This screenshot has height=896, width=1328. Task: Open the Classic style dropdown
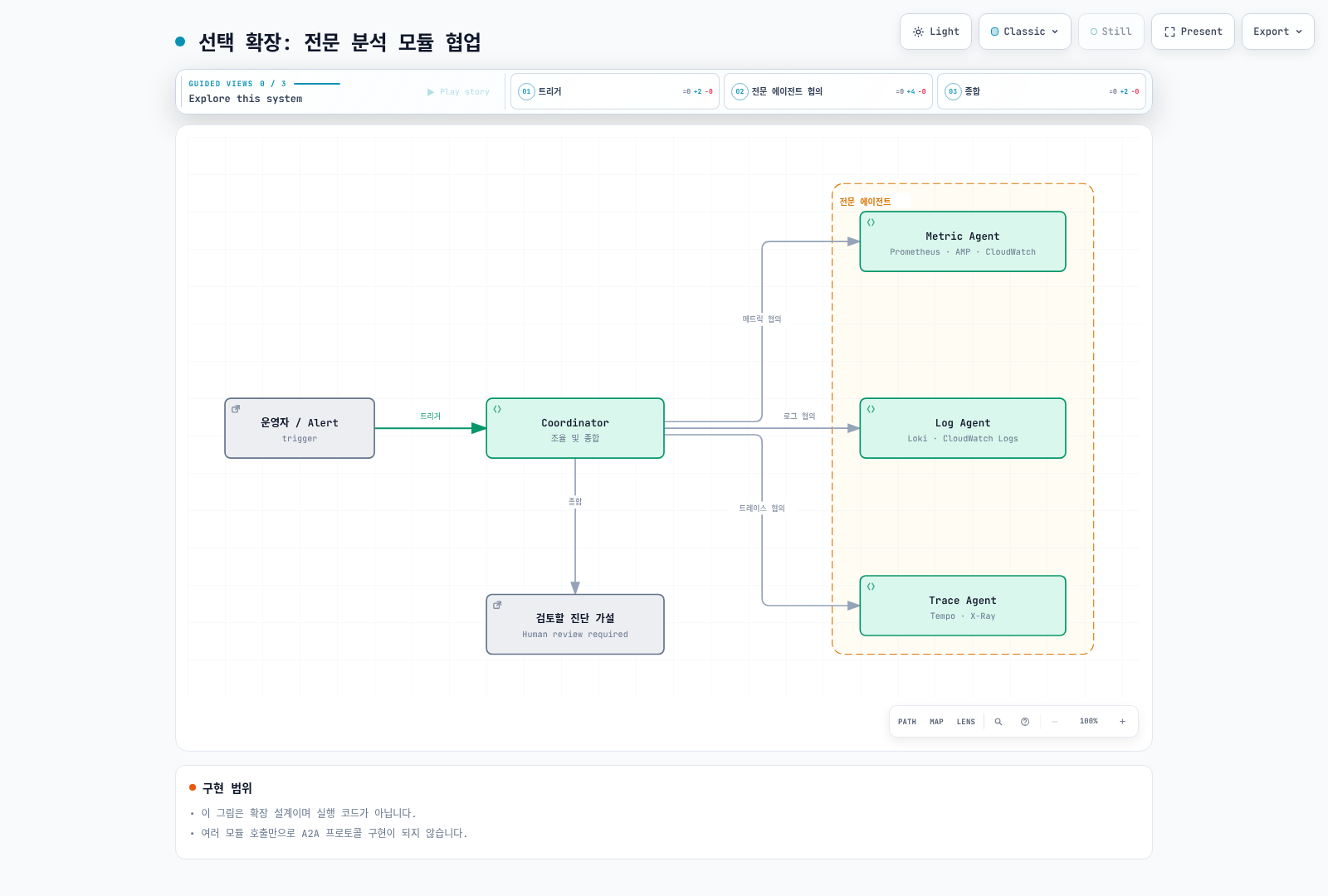tap(1024, 32)
